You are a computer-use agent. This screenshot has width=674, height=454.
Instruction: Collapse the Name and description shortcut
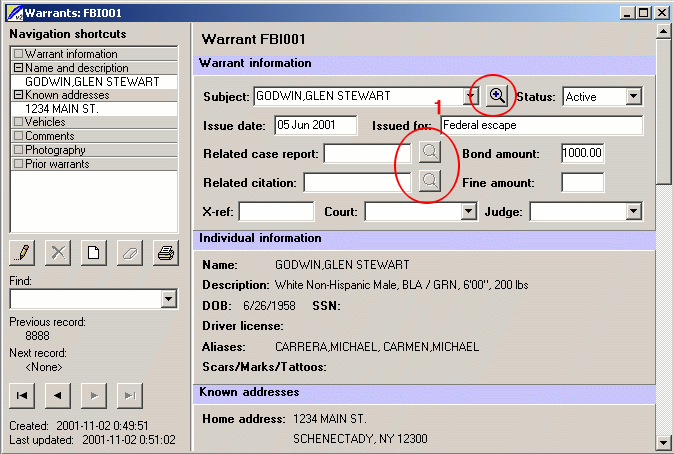click(18, 68)
